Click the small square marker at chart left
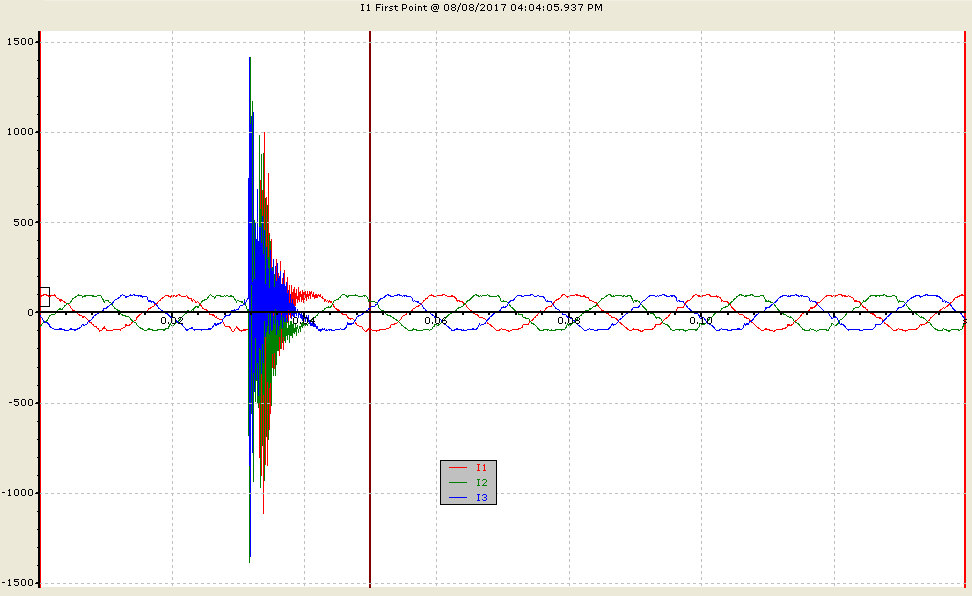 tap(44, 297)
